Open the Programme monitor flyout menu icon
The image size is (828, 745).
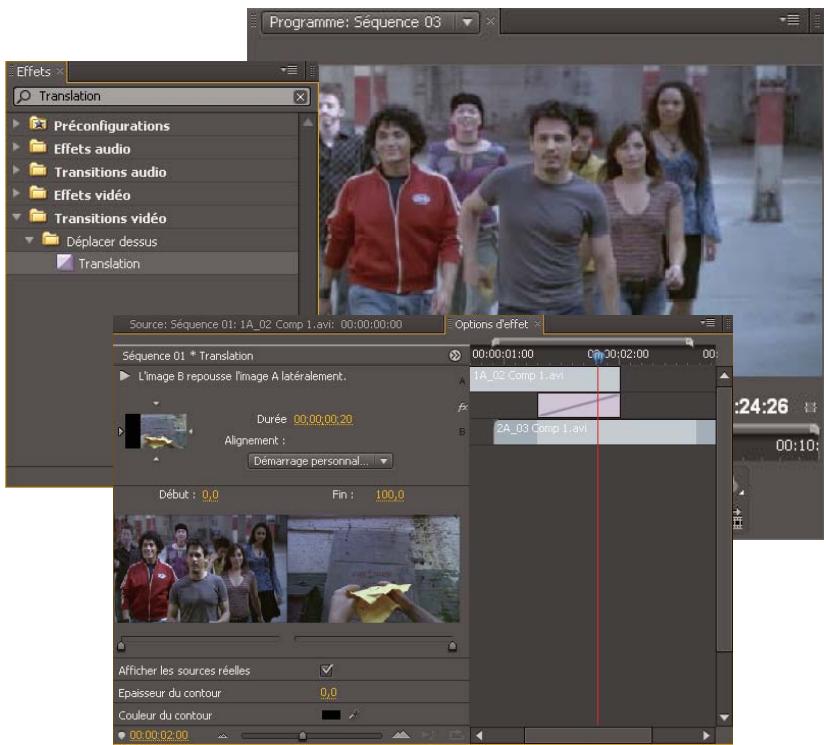pos(790,20)
